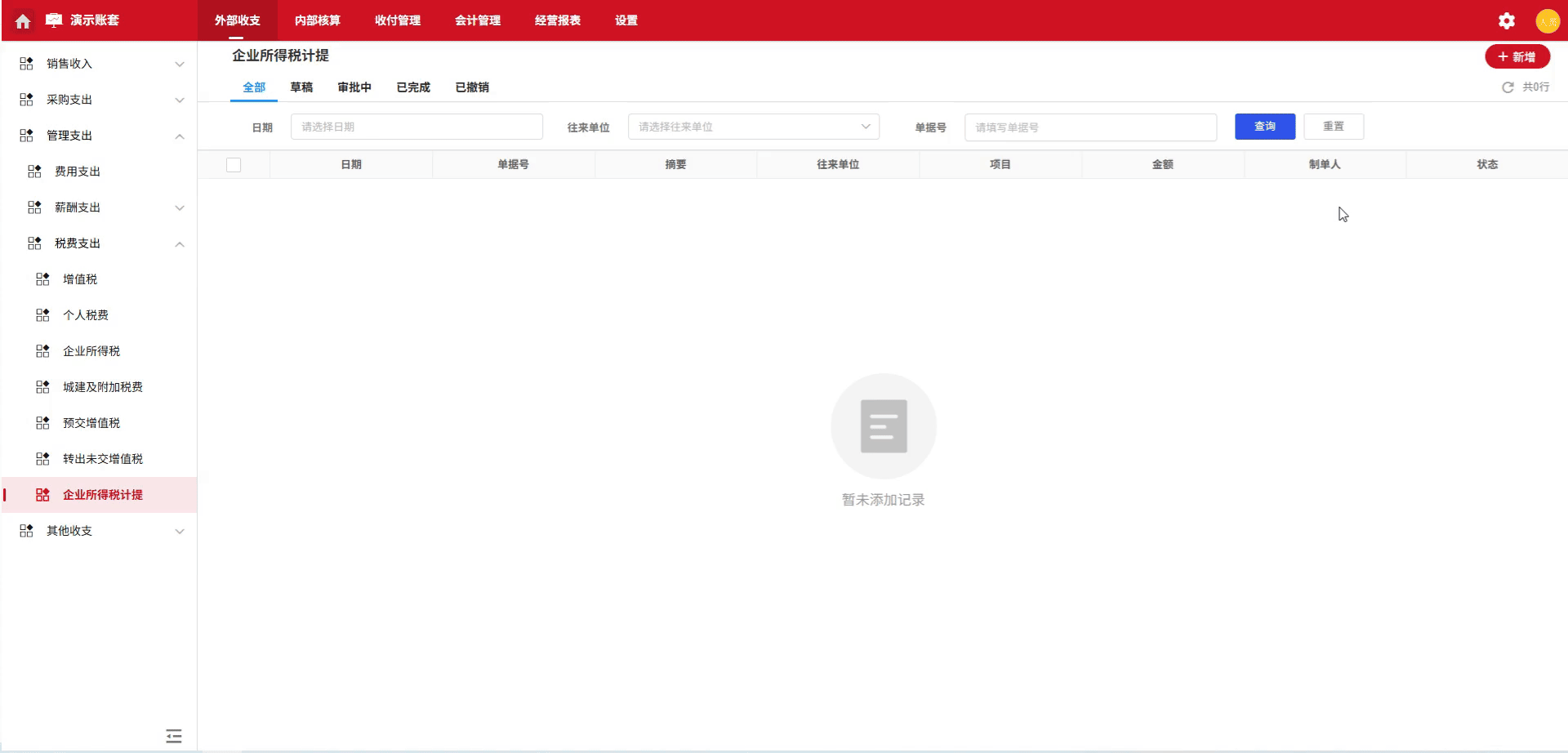1568x753 pixels.
Task: Switch to the 已完成 tab
Action: click(x=412, y=87)
